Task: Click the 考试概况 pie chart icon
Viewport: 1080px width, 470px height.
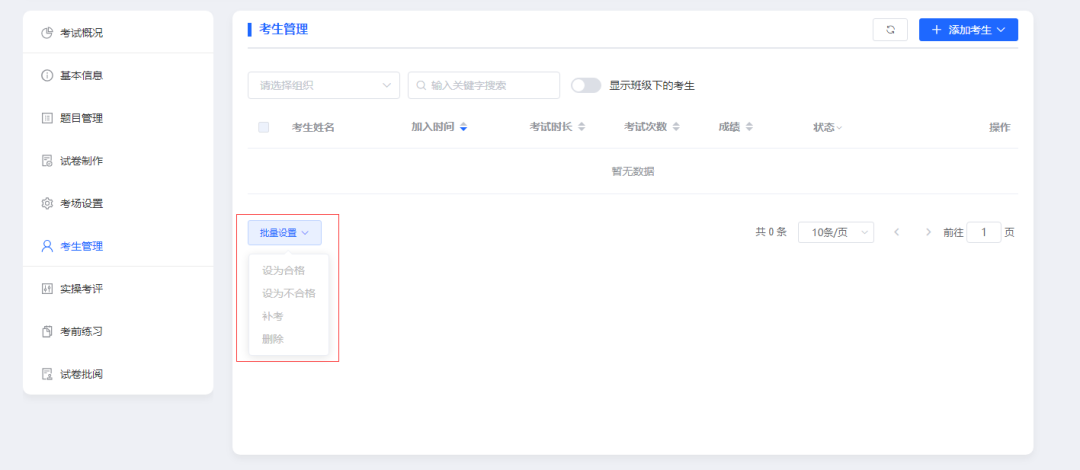Action: tap(47, 33)
